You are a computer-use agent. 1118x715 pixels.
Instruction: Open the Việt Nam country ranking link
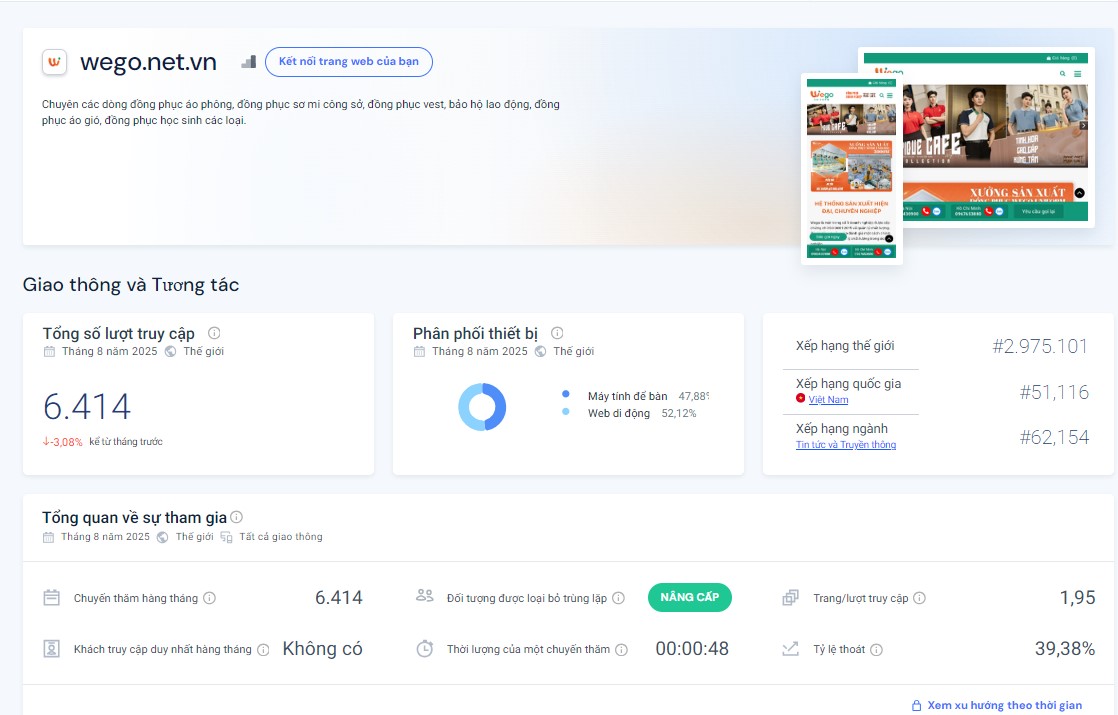click(x=828, y=400)
